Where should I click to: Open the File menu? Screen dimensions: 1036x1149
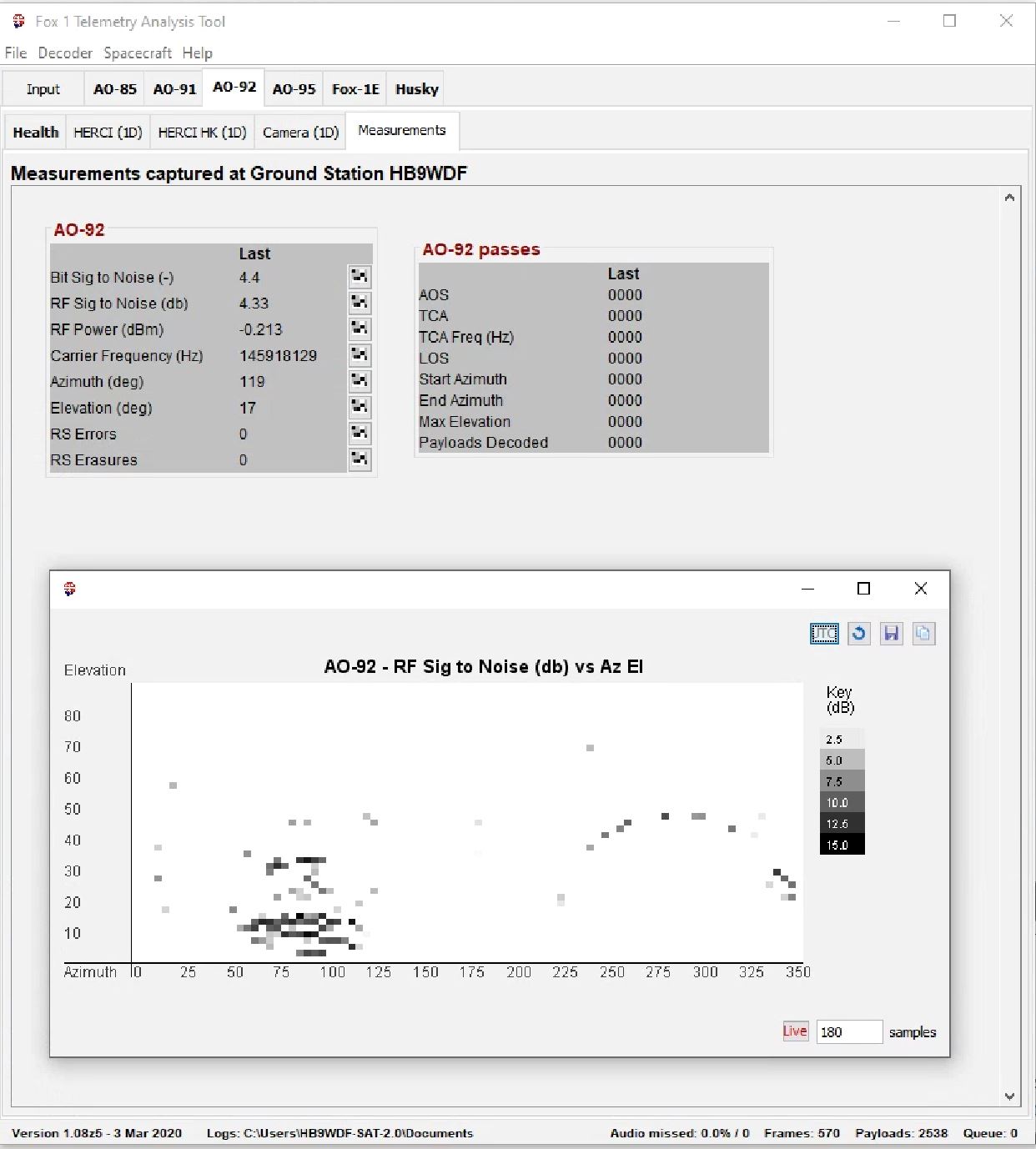(x=16, y=53)
